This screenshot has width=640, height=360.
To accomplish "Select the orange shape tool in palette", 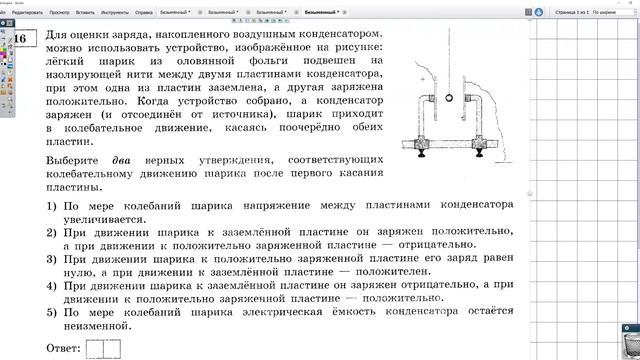I will (x=10, y=80).
